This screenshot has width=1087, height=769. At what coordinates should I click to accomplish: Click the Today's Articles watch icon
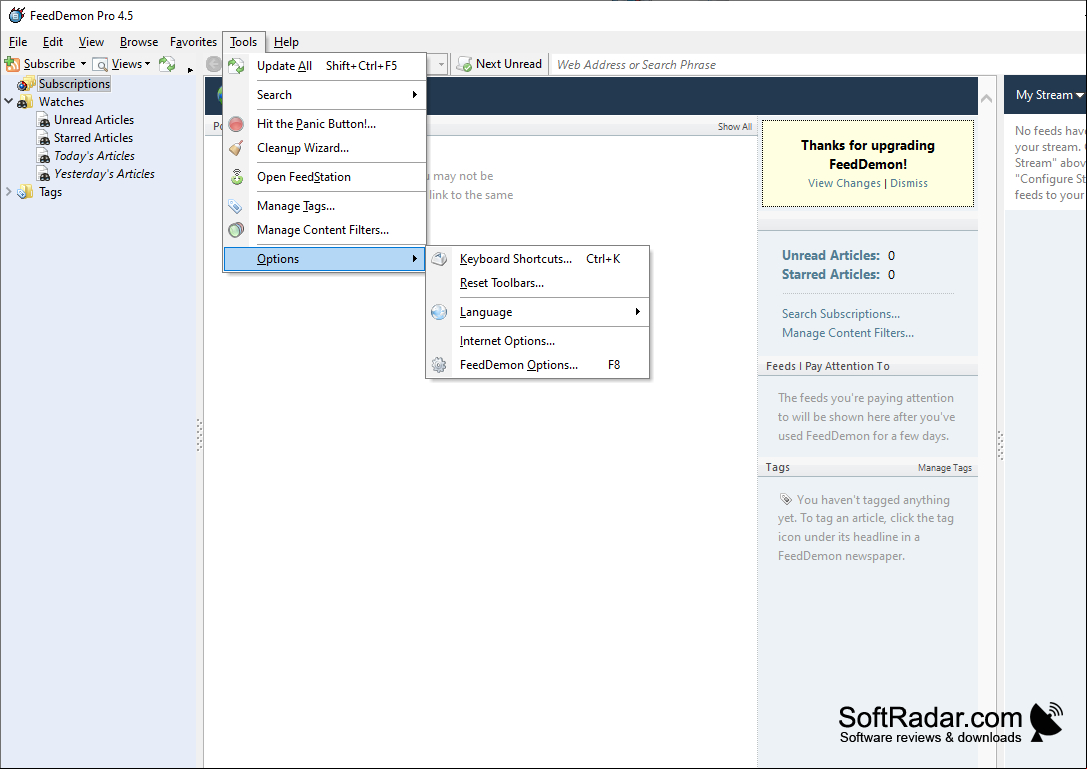[44, 156]
